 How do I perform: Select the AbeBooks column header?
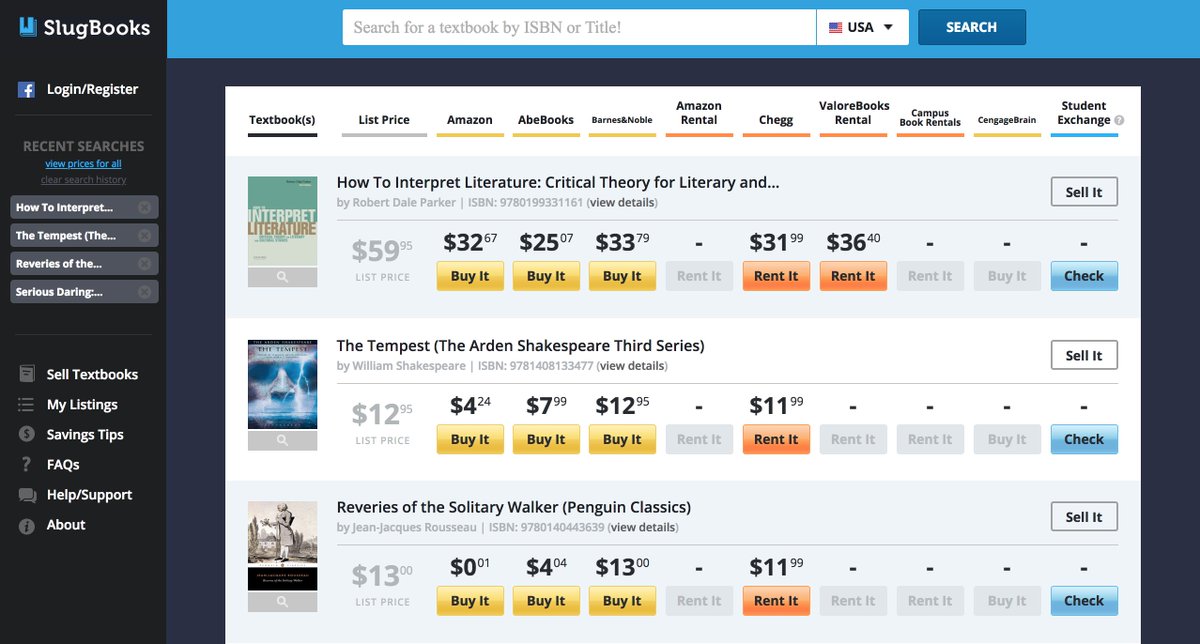tap(546, 120)
